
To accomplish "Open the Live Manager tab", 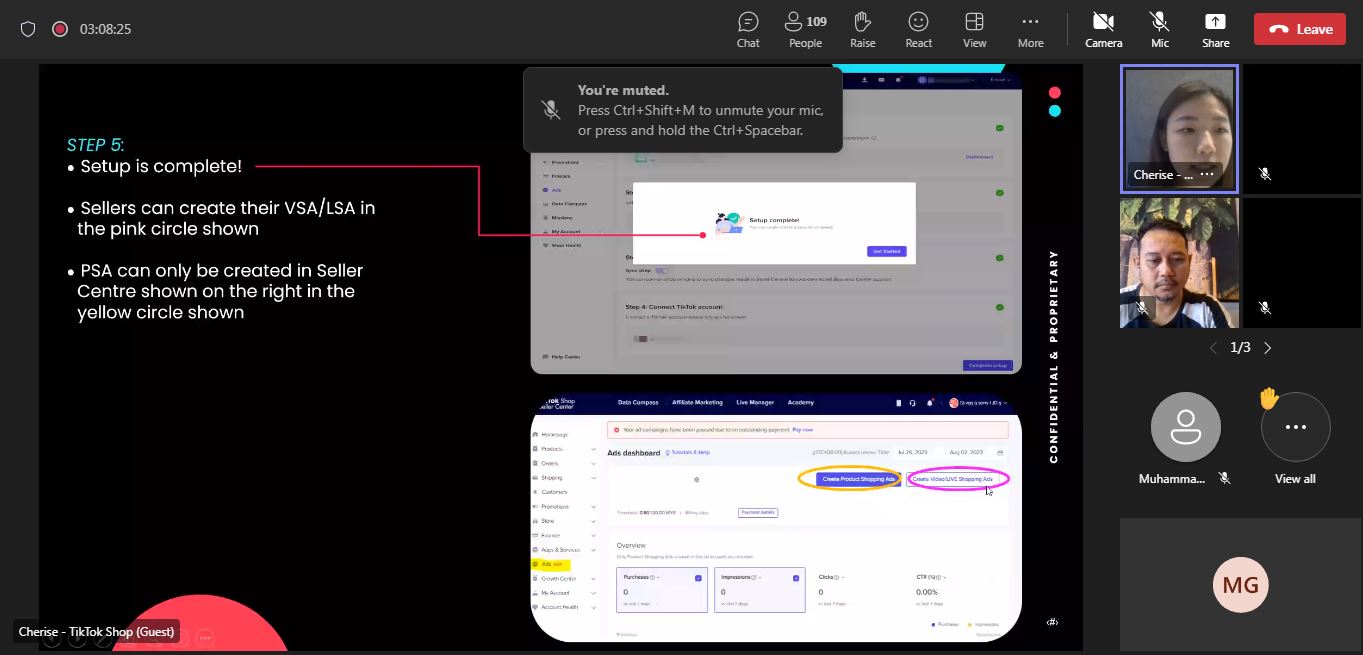I will click(x=755, y=402).
